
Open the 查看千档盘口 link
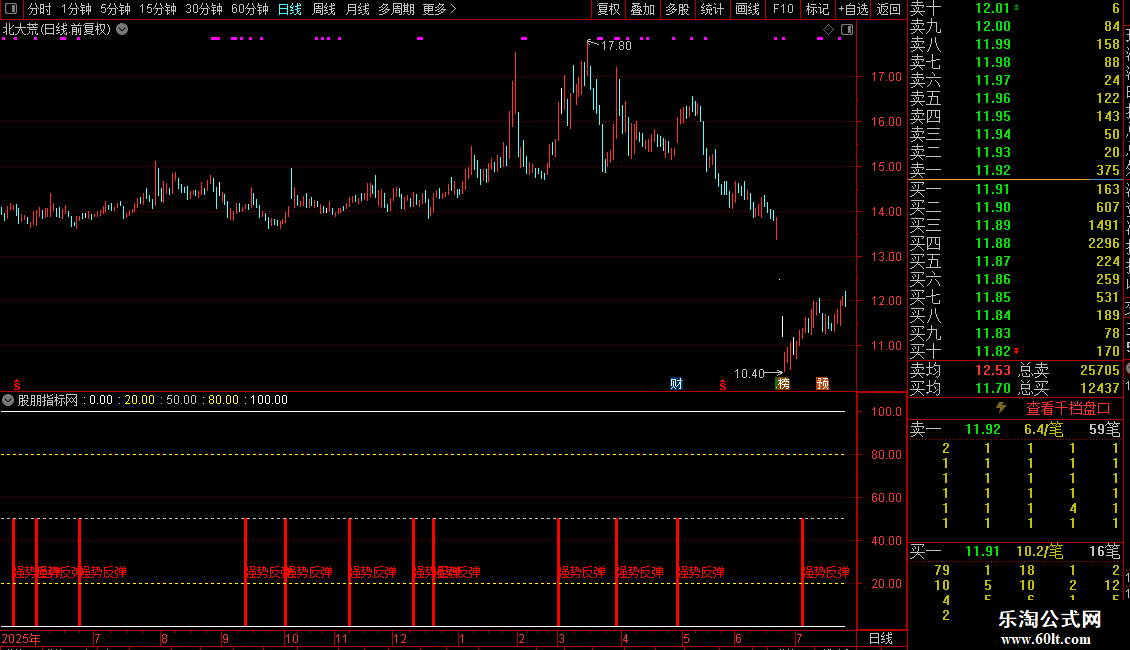(x=1068, y=409)
